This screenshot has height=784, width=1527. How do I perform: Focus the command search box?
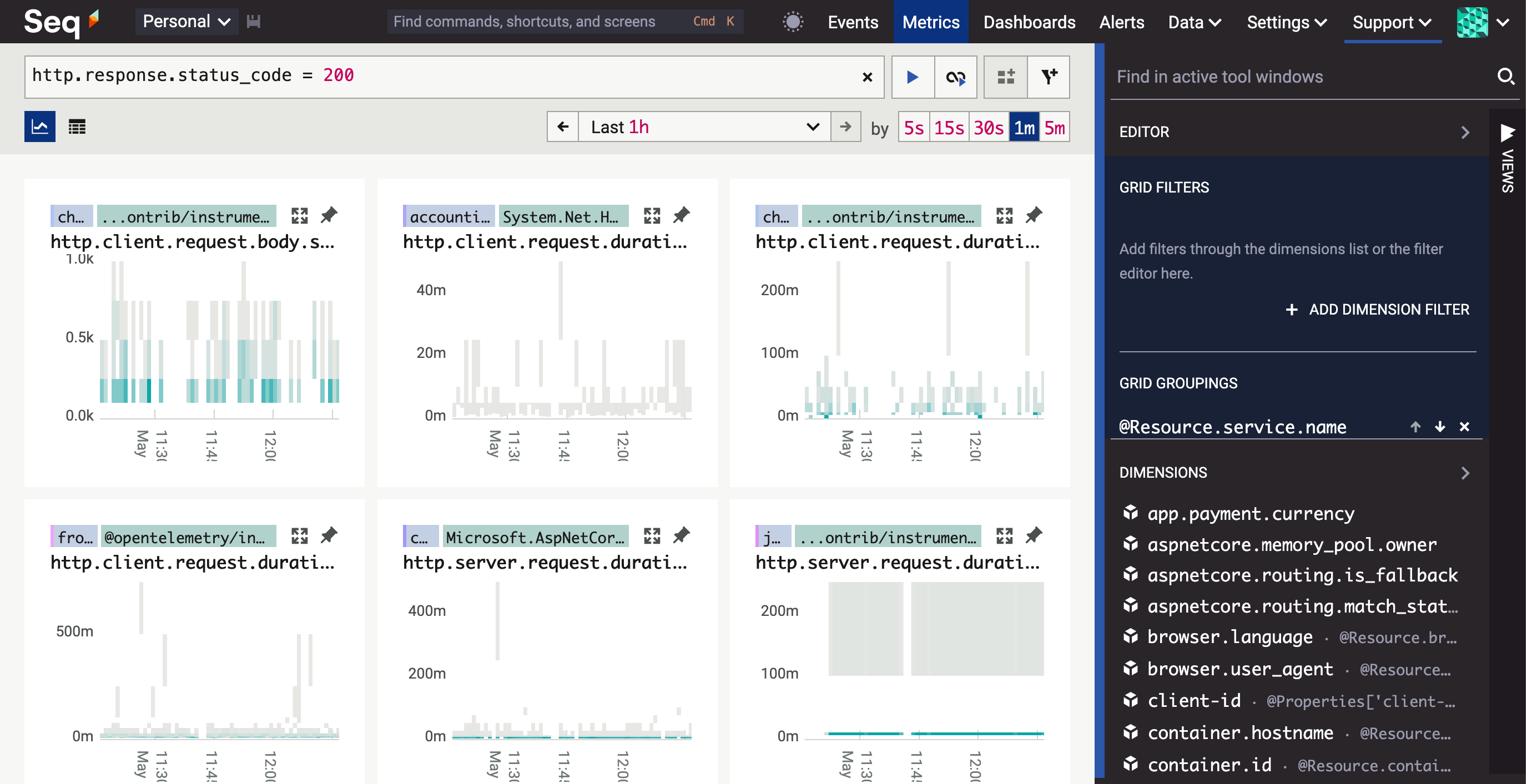click(565, 22)
